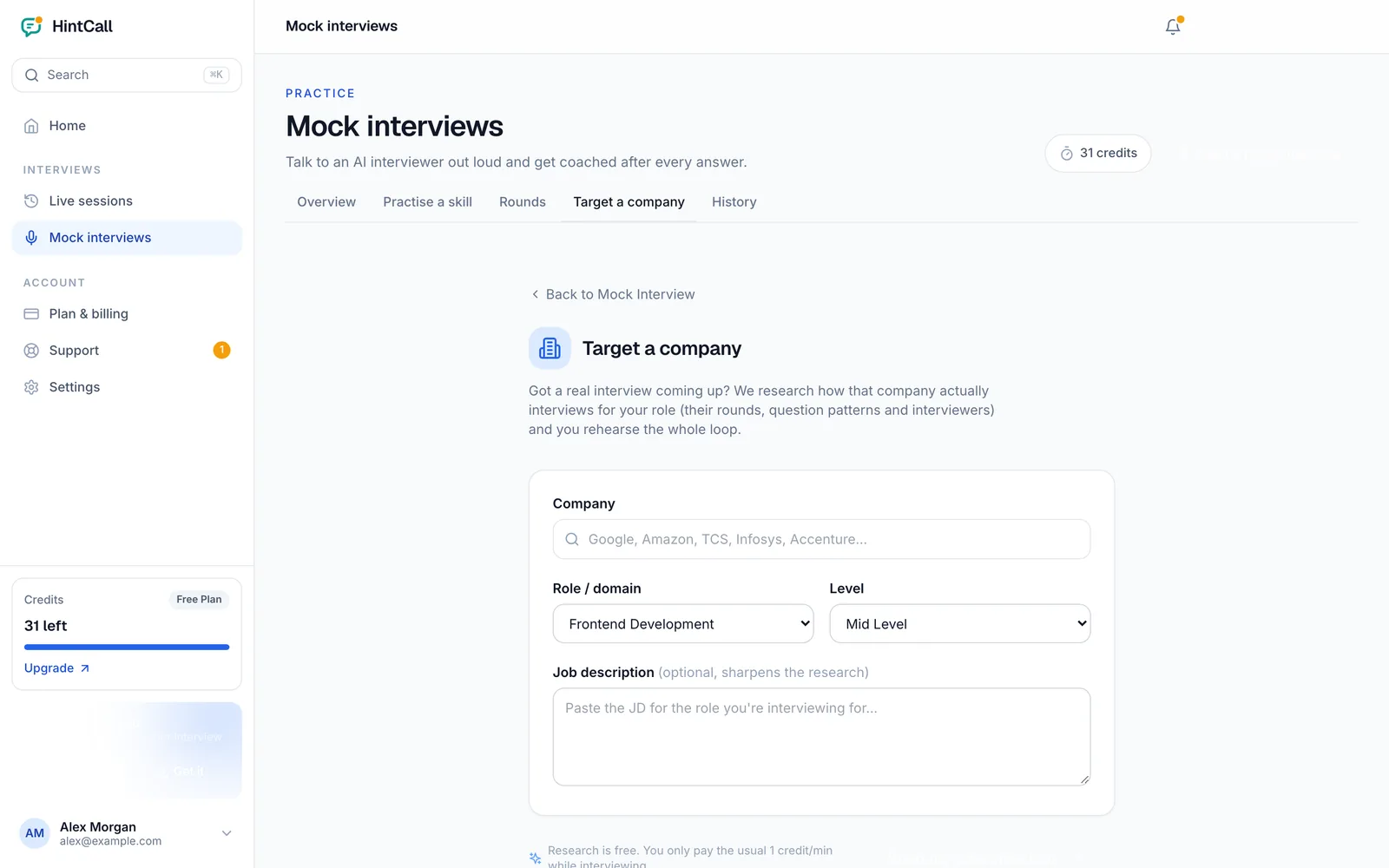Image resolution: width=1389 pixels, height=868 pixels.
Task: Switch to the Overview tab
Action: (x=326, y=202)
